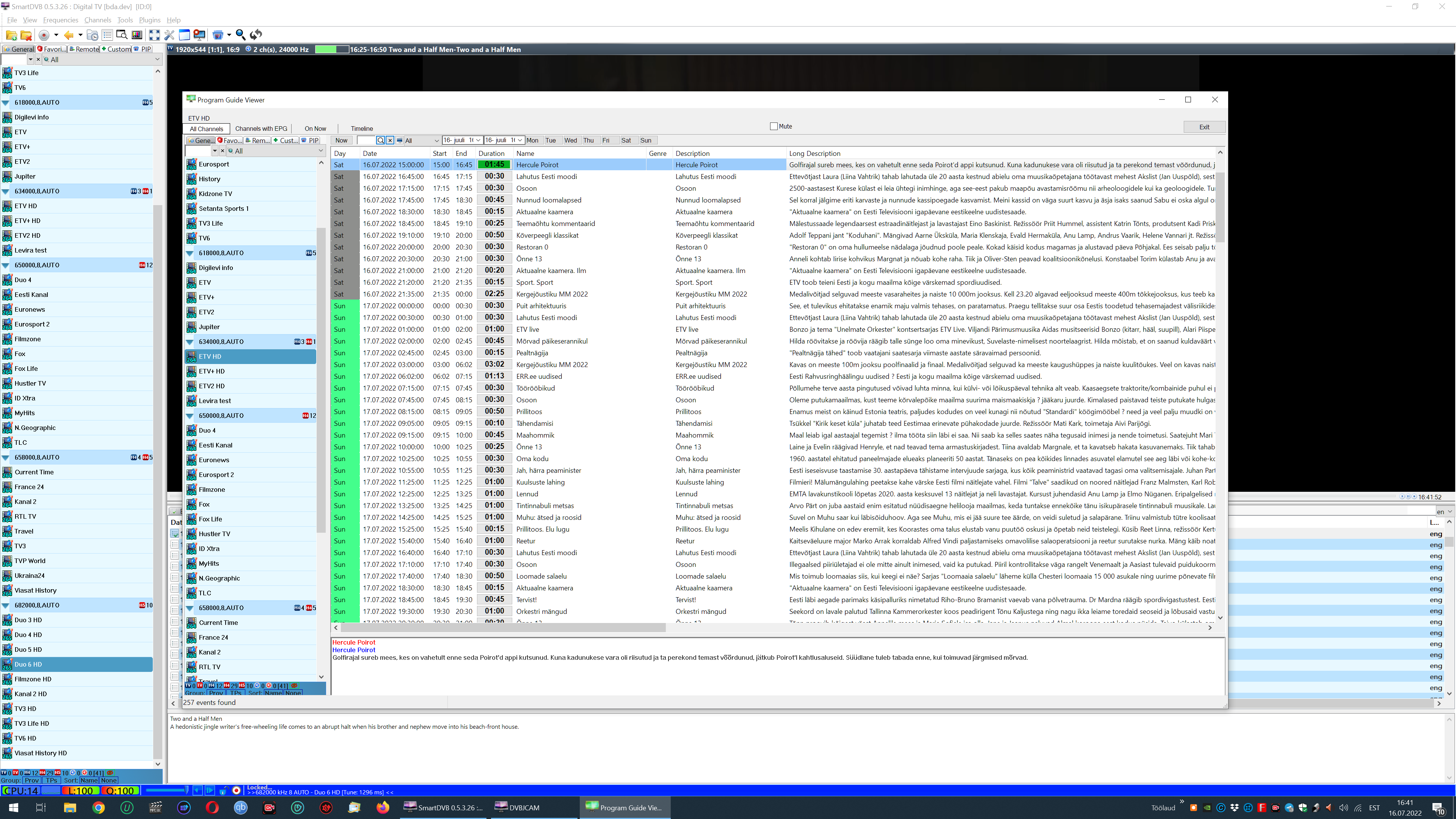1456x819 pixels.
Task: Clear the Program Guide search with X icon
Action: click(x=389, y=140)
